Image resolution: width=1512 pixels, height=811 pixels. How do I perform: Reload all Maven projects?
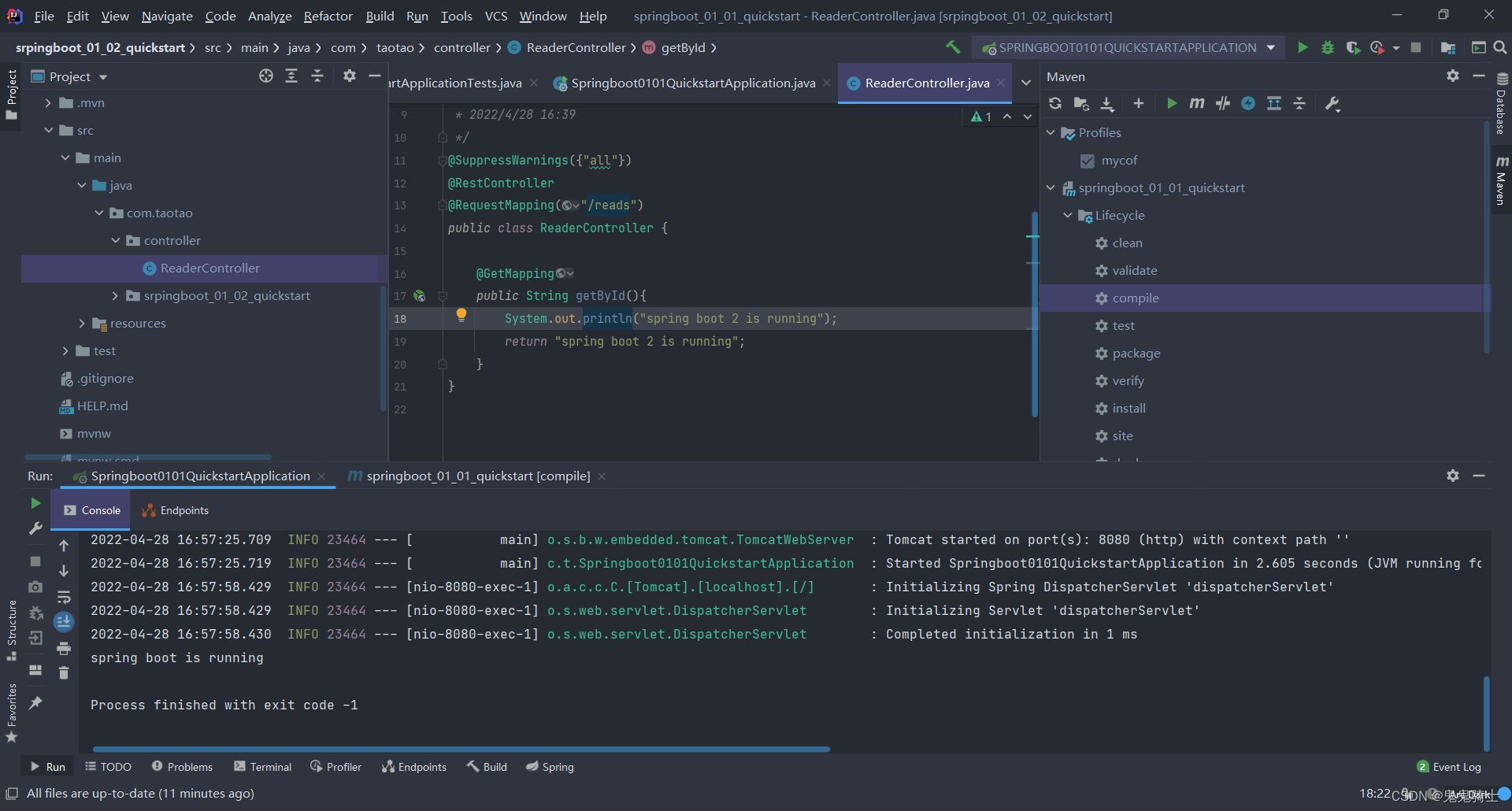click(1055, 103)
